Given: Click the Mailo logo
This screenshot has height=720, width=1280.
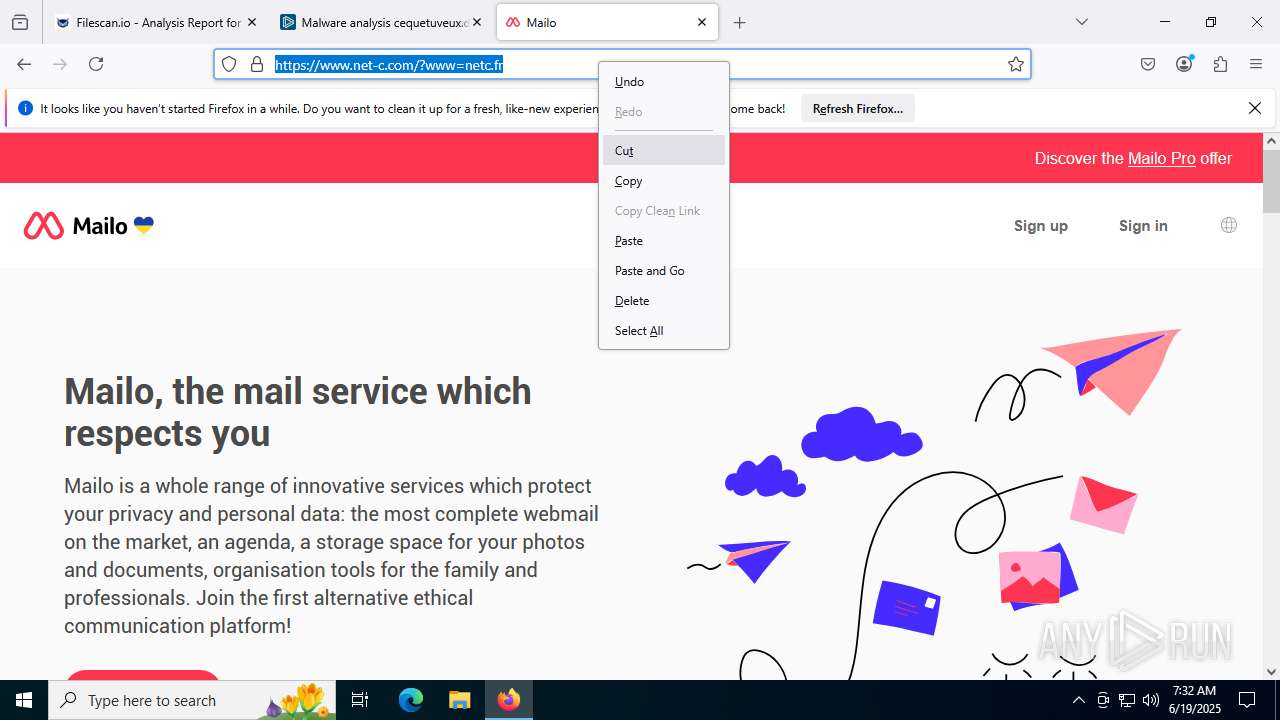Looking at the screenshot, I should click(88, 226).
